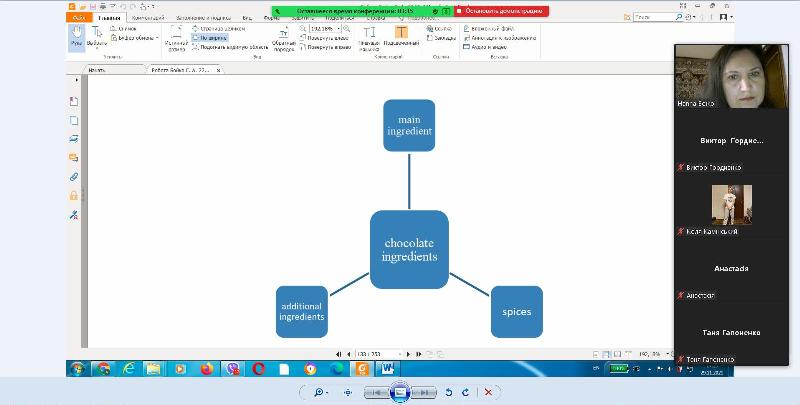Open Google Chrome from the taskbar
Screen dimensions: 800x405
[104, 368]
